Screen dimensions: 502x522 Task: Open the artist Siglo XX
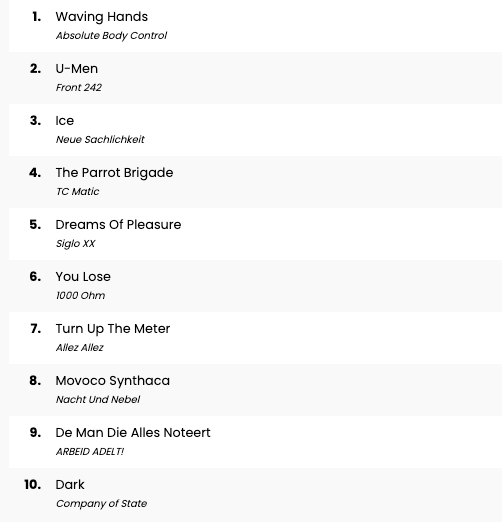[75, 243]
